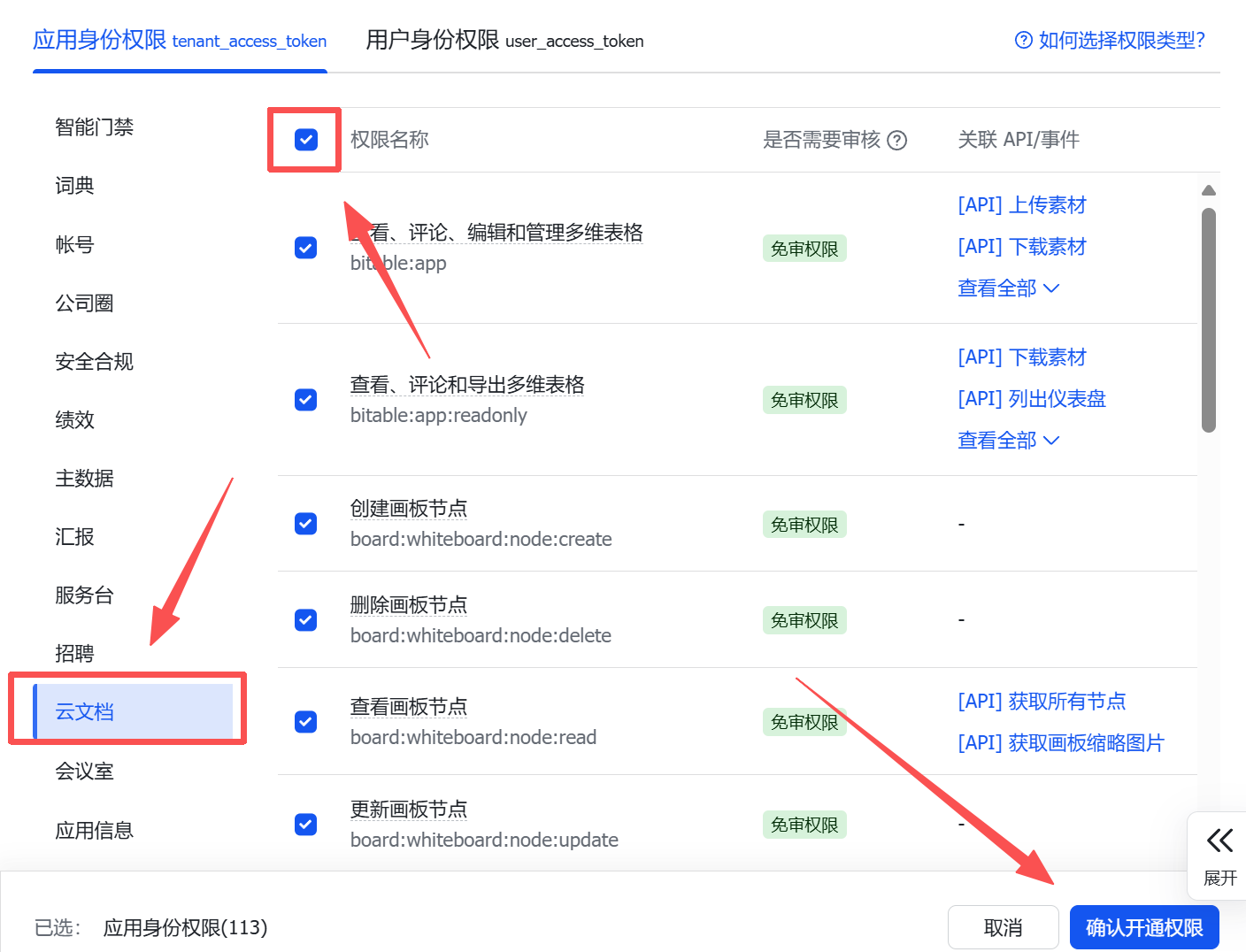Uncheck 创建画板节点 permission checkbox

tap(306, 524)
